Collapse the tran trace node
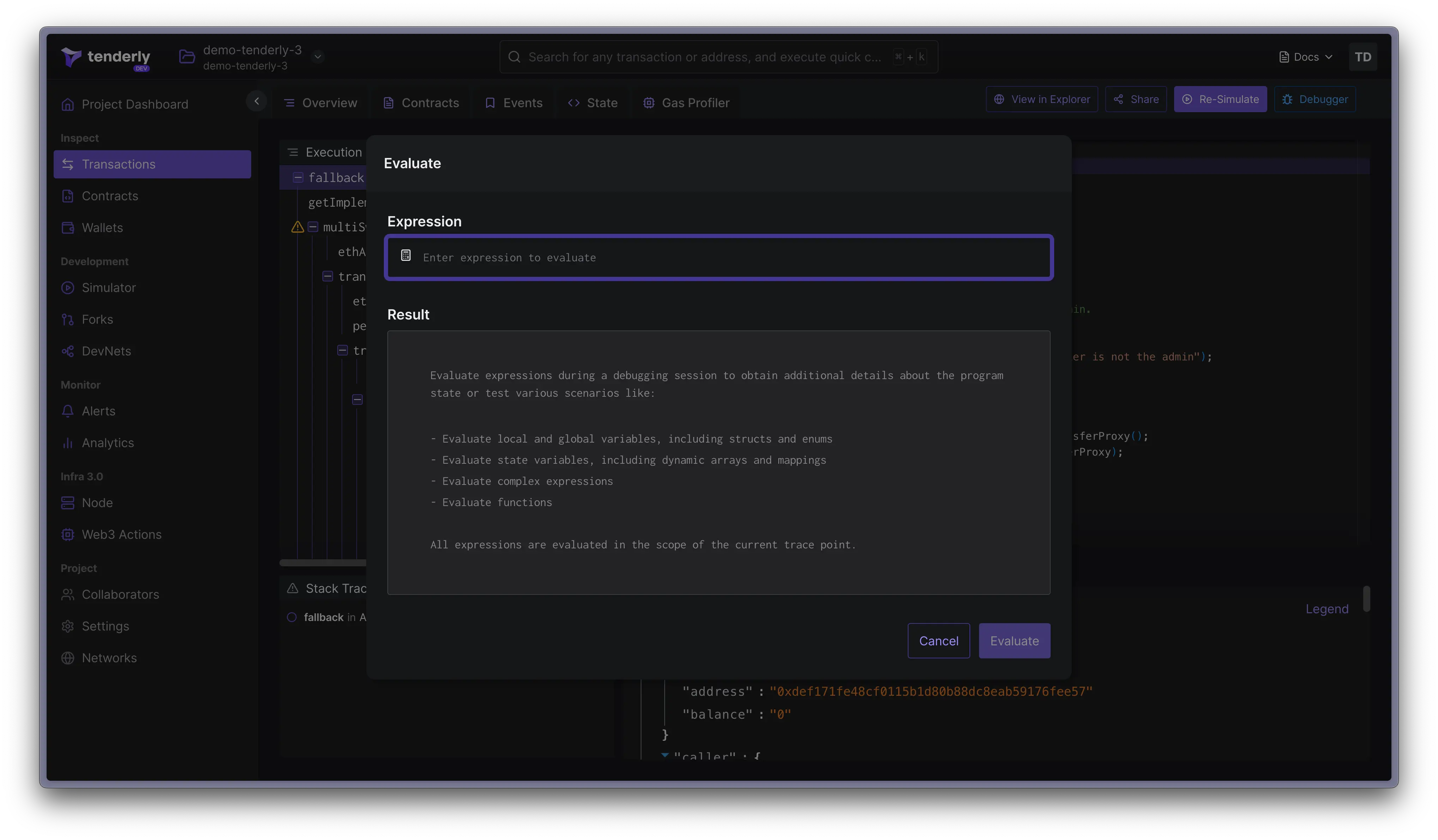1438x840 pixels. [x=327, y=276]
